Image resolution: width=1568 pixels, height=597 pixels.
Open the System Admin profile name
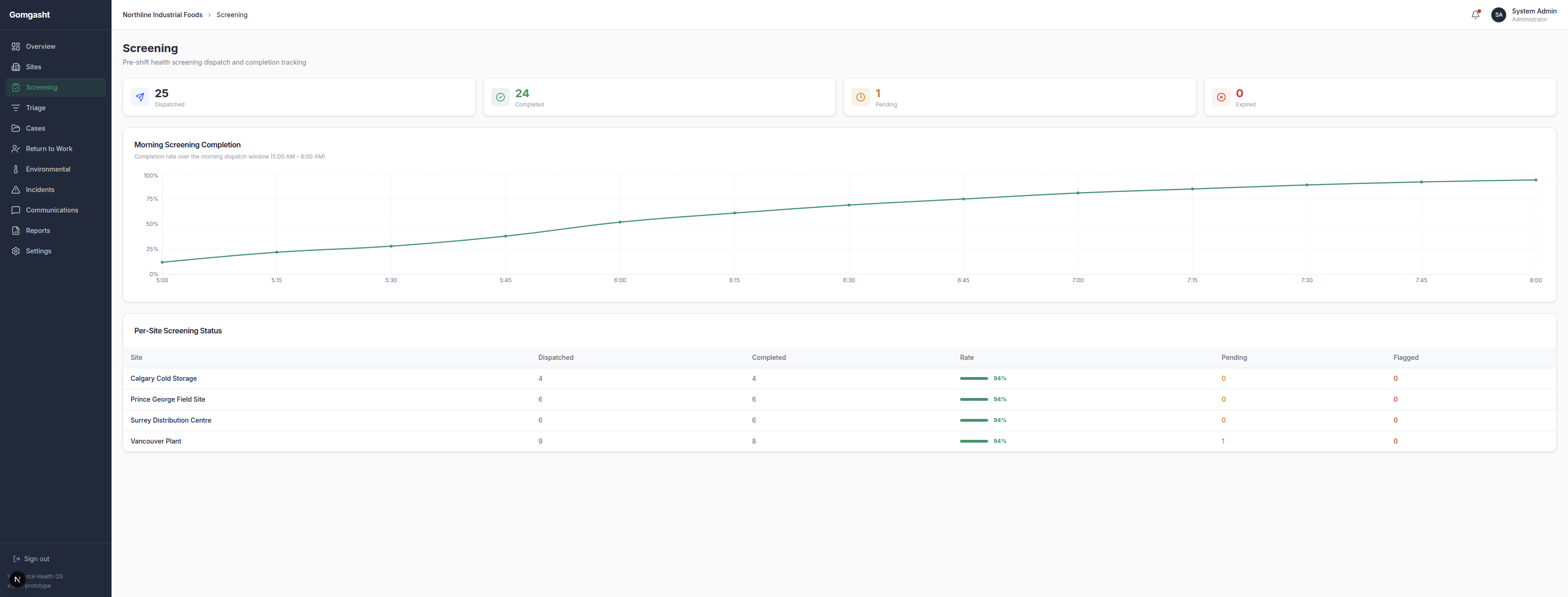1534,11
